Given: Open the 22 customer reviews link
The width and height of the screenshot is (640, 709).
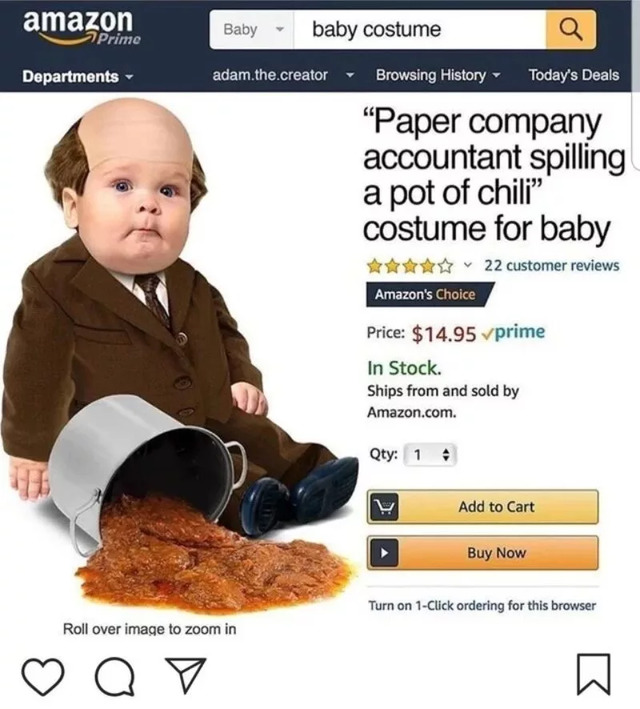Looking at the screenshot, I should [x=551, y=265].
